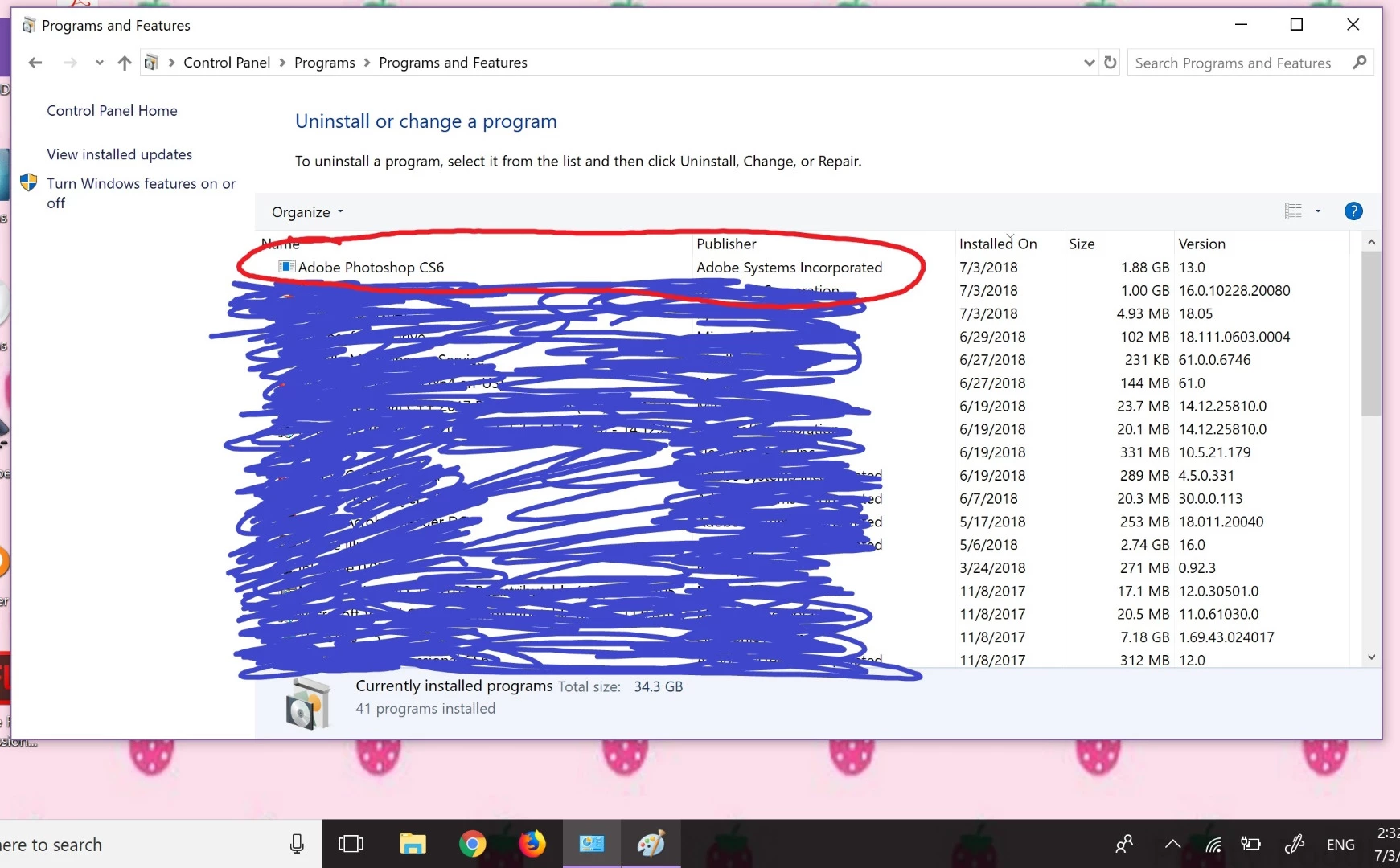Open the Wi-Fi network tray icon
The image size is (1400, 868).
1213,844
